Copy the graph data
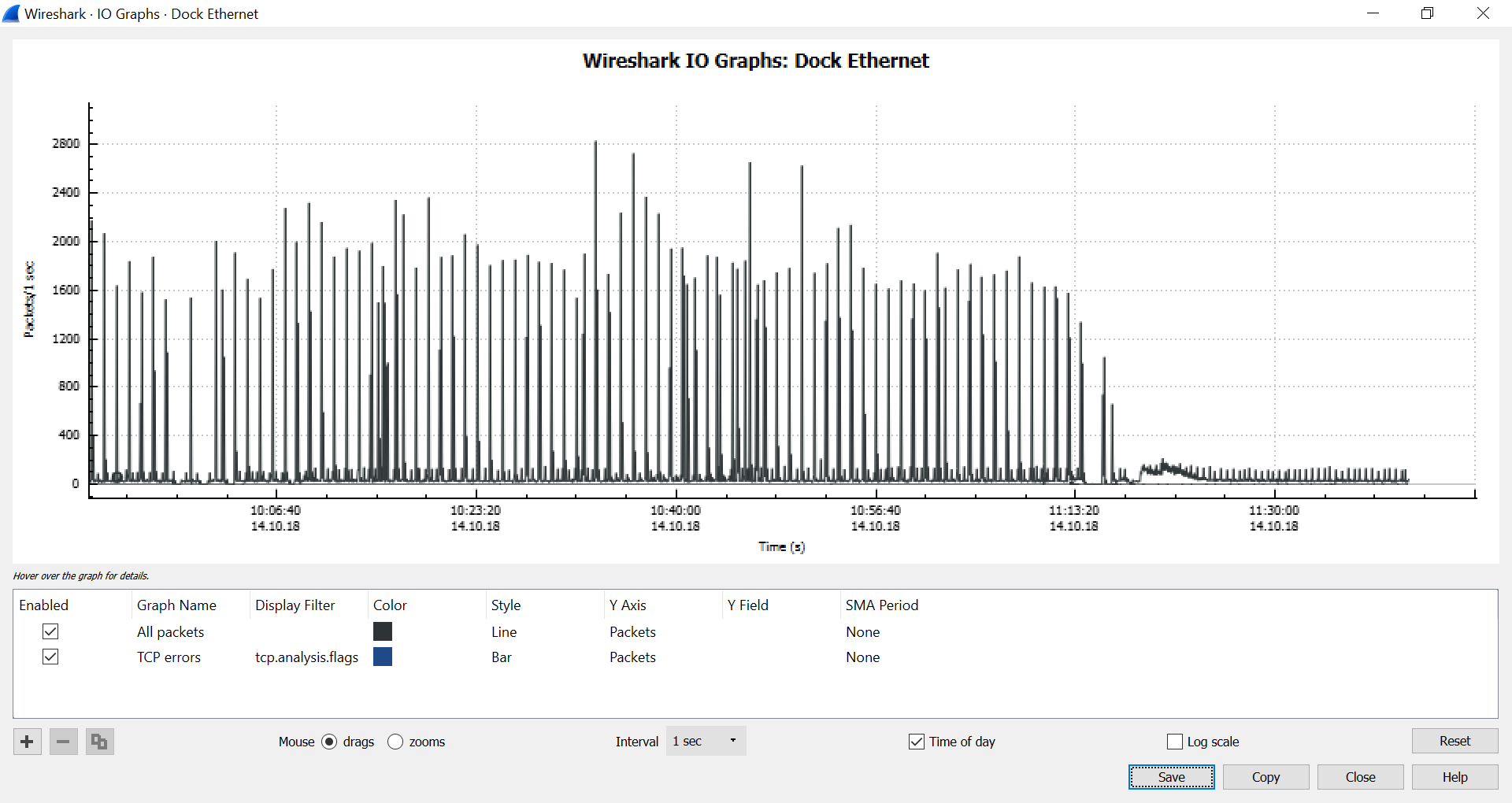Image resolution: width=1512 pixels, height=803 pixels. [x=1266, y=777]
